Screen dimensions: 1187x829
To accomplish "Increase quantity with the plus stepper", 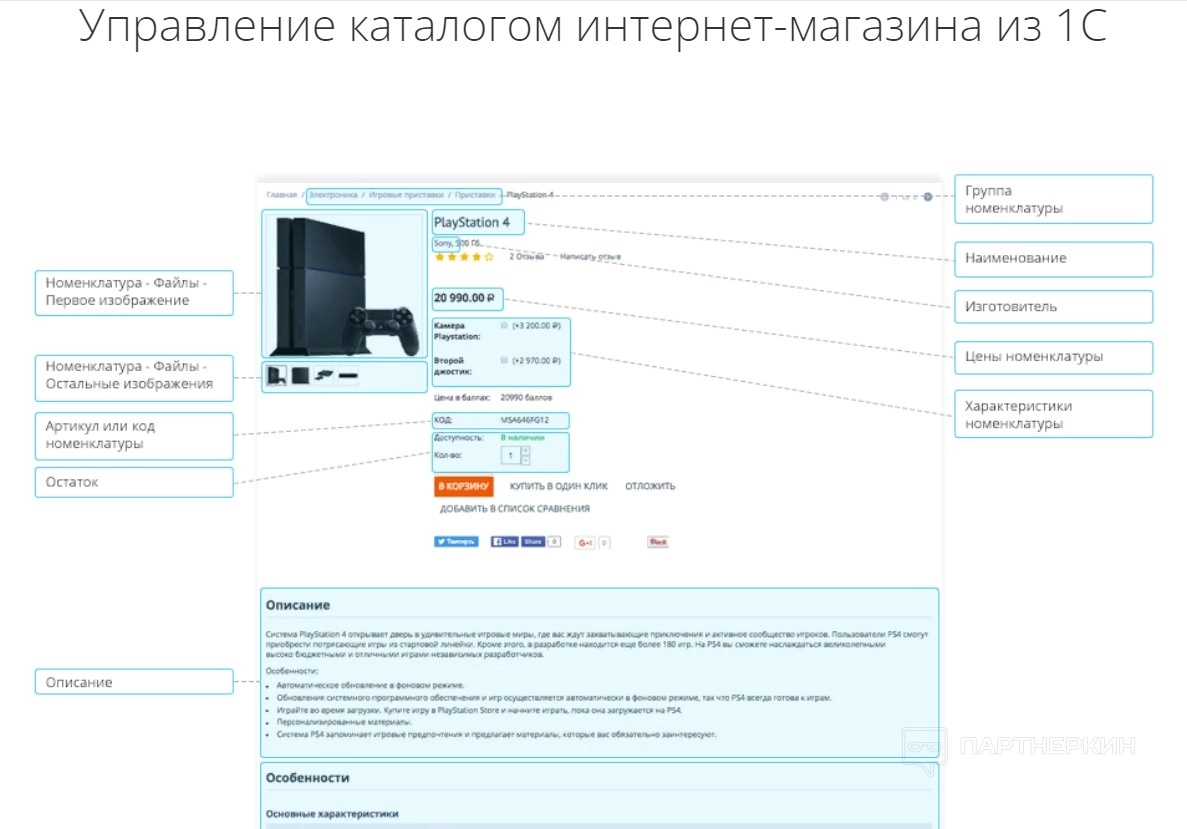I will click(525, 450).
